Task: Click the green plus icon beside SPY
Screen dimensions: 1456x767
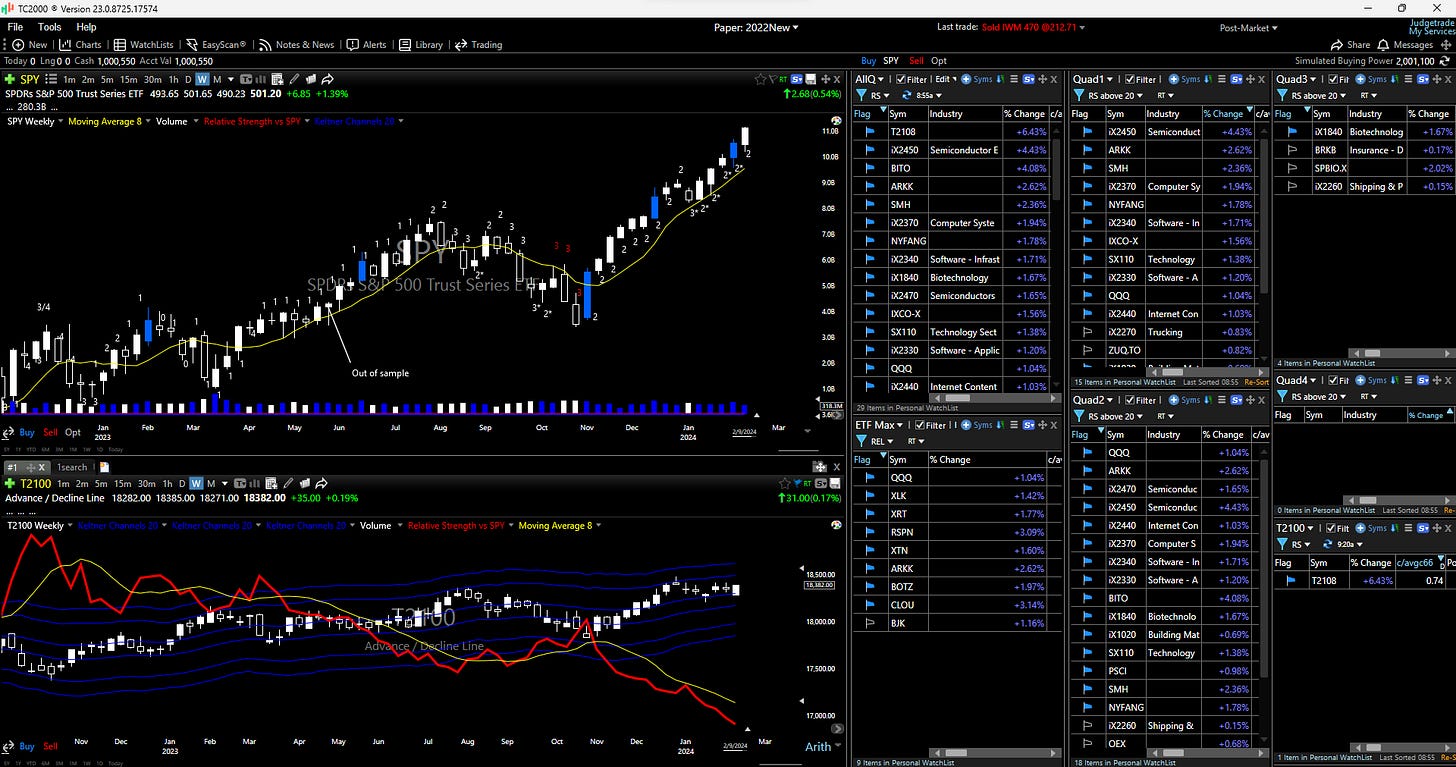Action: [10, 79]
